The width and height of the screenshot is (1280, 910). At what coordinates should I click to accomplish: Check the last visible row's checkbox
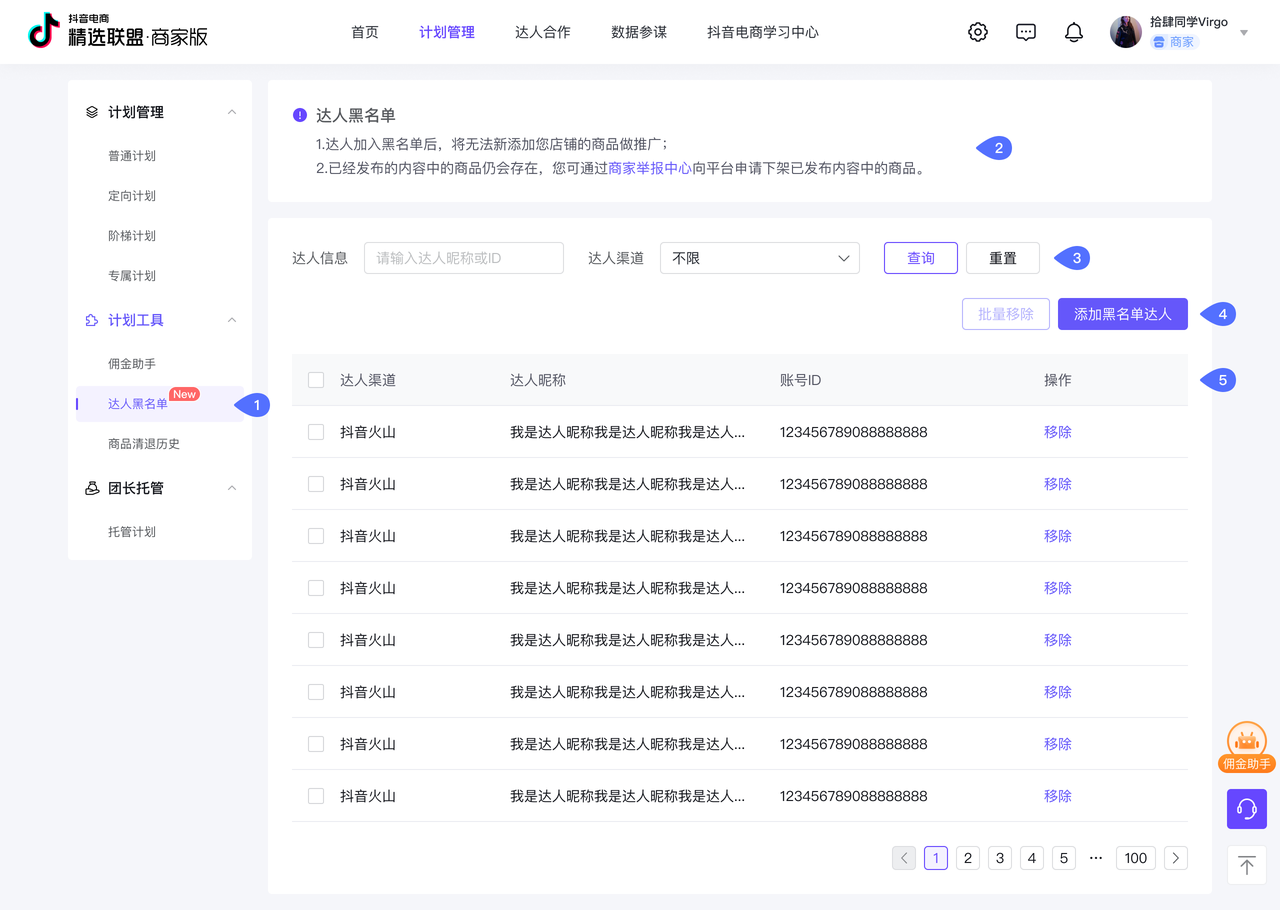pos(316,795)
